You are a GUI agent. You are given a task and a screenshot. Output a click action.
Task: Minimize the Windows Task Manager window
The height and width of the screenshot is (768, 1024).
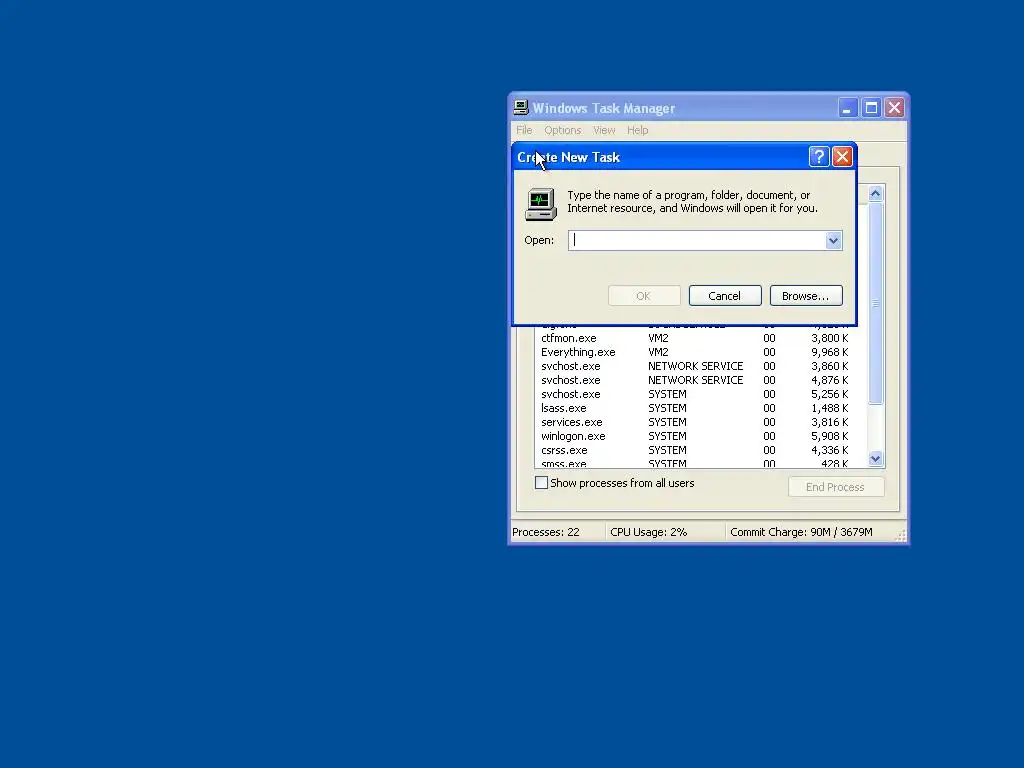847,108
